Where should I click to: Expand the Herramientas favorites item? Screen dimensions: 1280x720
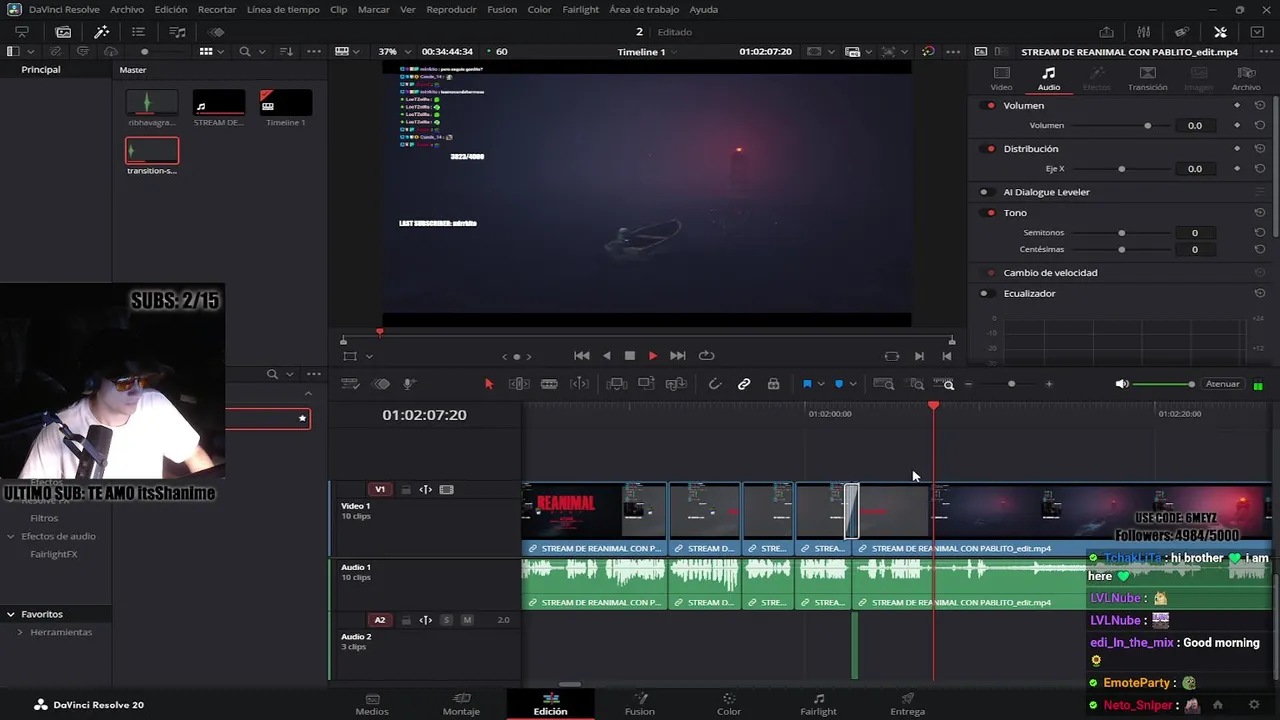[20, 632]
